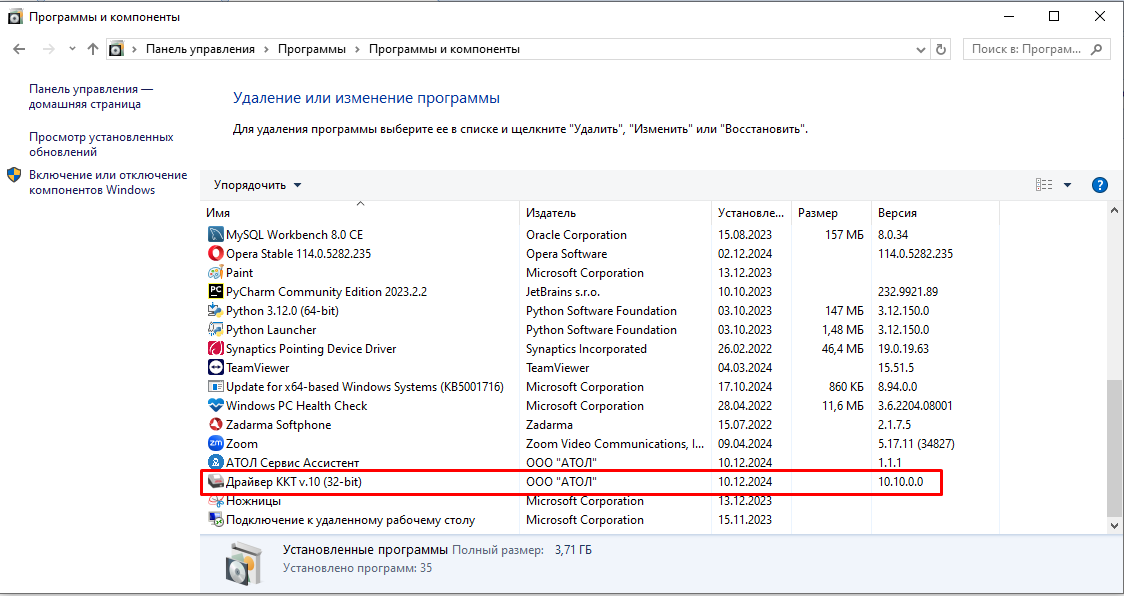Click the Windows PC Health Check icon
Screen dimensions: 1124x596
[215, 406]
